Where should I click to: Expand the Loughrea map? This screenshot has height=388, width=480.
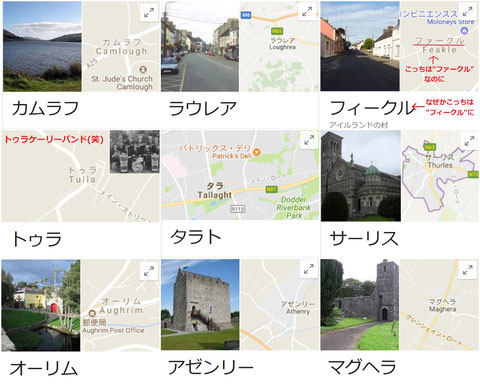pyautogui.click(x=307, y=12)
